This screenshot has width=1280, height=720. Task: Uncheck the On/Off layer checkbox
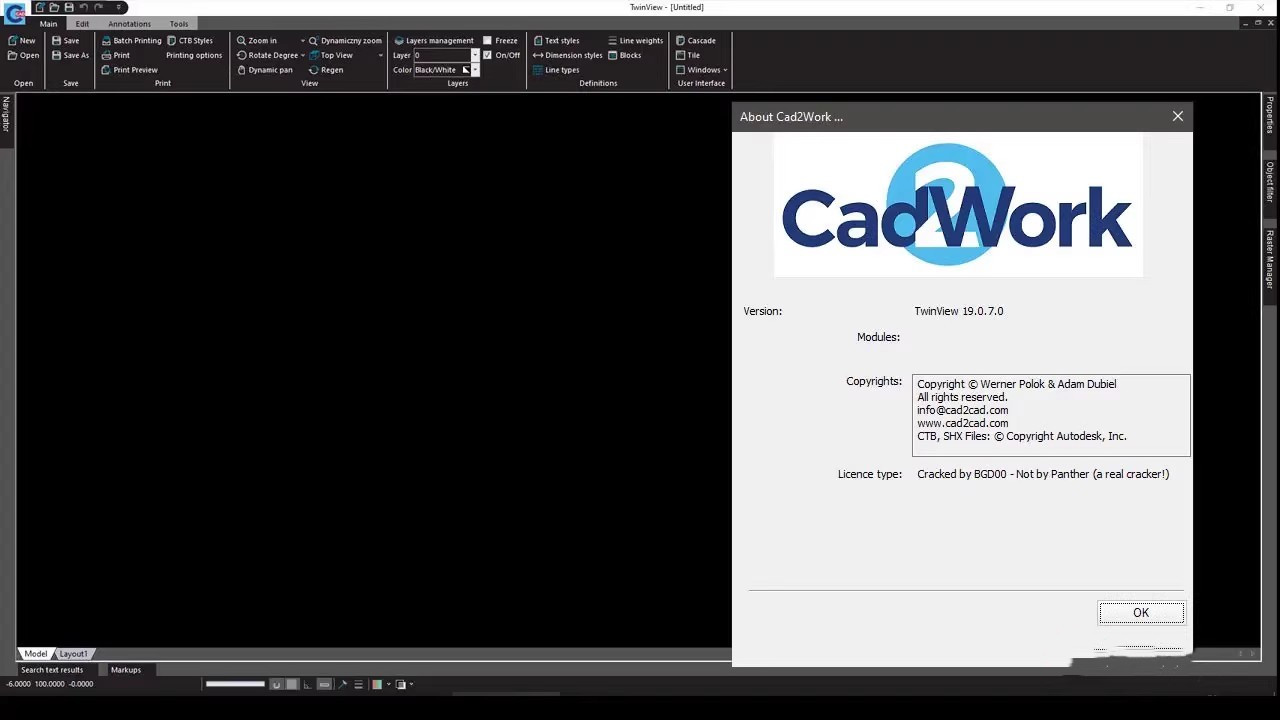[x=487, y=56]
